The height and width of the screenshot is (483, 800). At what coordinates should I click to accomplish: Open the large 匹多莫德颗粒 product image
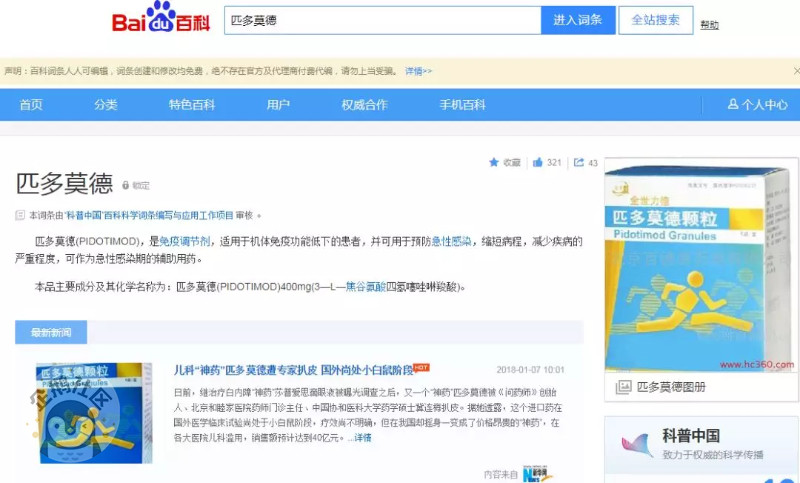(x=701, y=265)
